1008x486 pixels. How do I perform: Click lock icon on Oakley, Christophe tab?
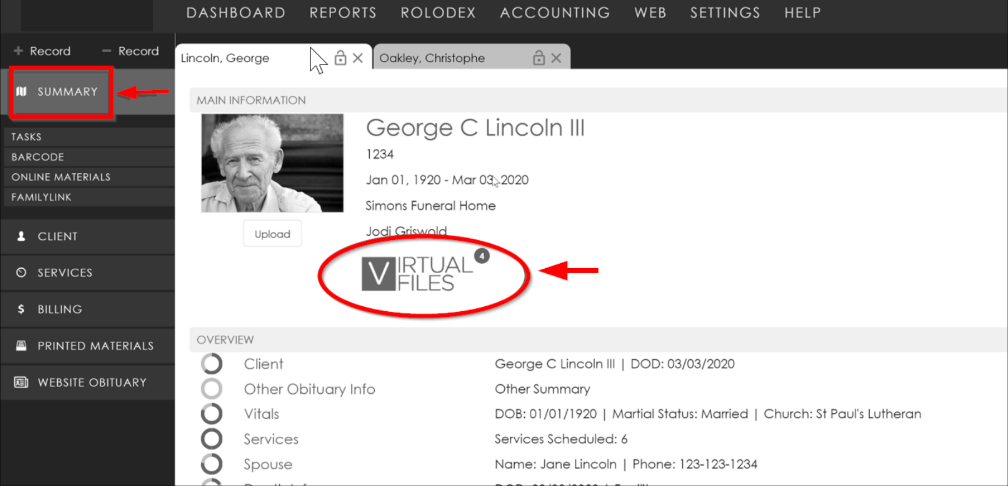tap(539, 59)
